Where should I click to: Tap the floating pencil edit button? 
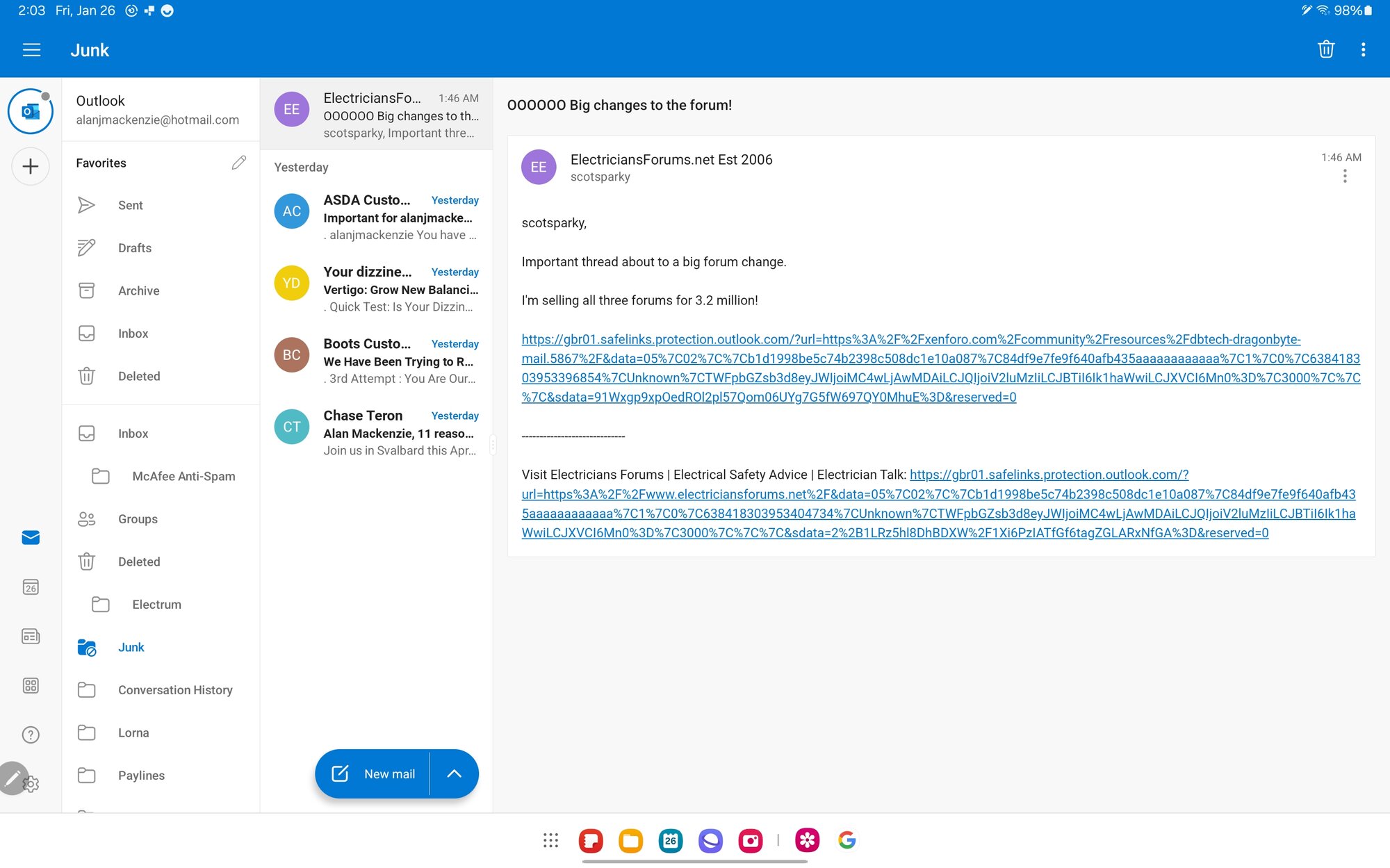13,778
